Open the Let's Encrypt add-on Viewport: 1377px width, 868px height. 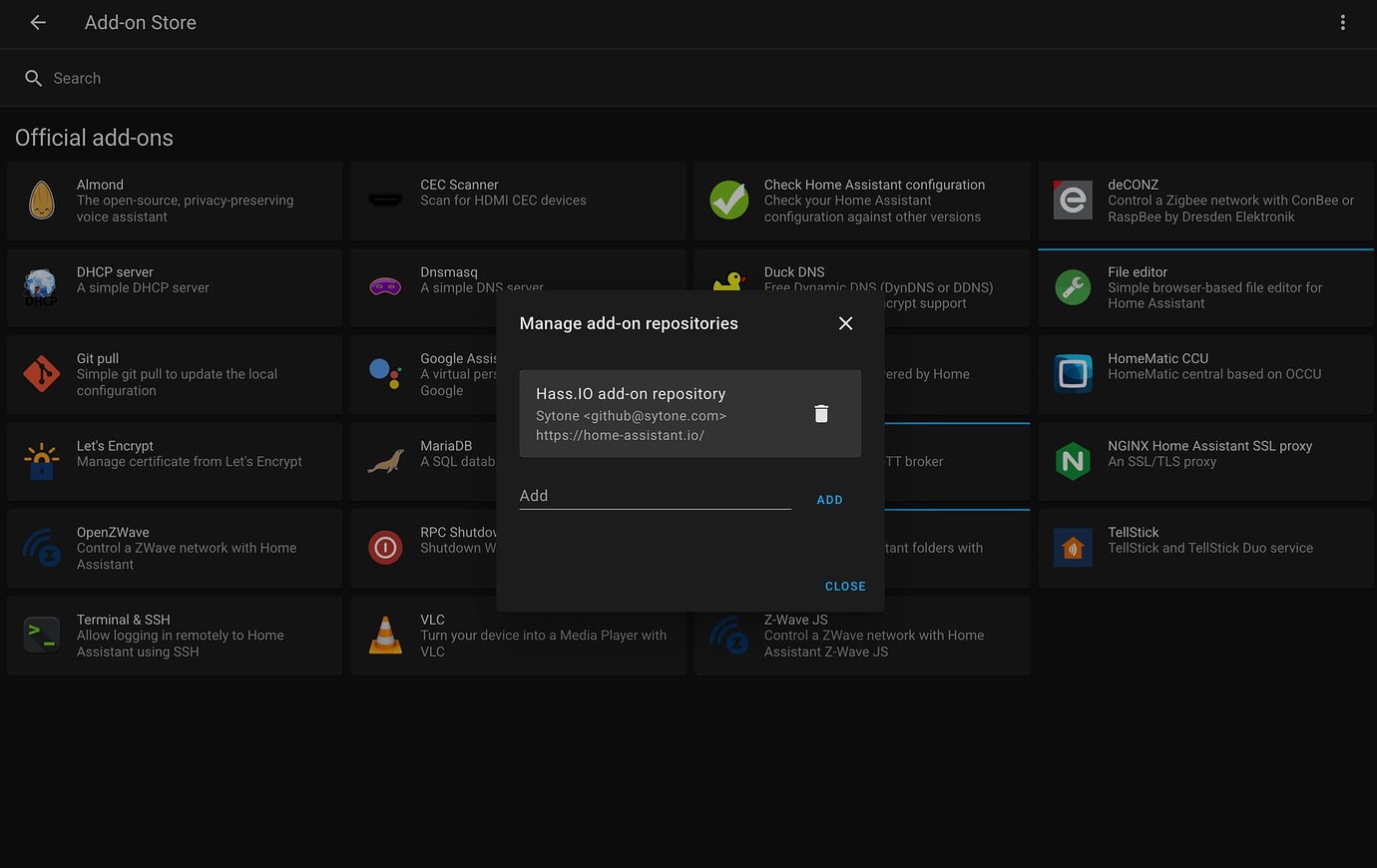pyautogui.click(x=175, y=461)
